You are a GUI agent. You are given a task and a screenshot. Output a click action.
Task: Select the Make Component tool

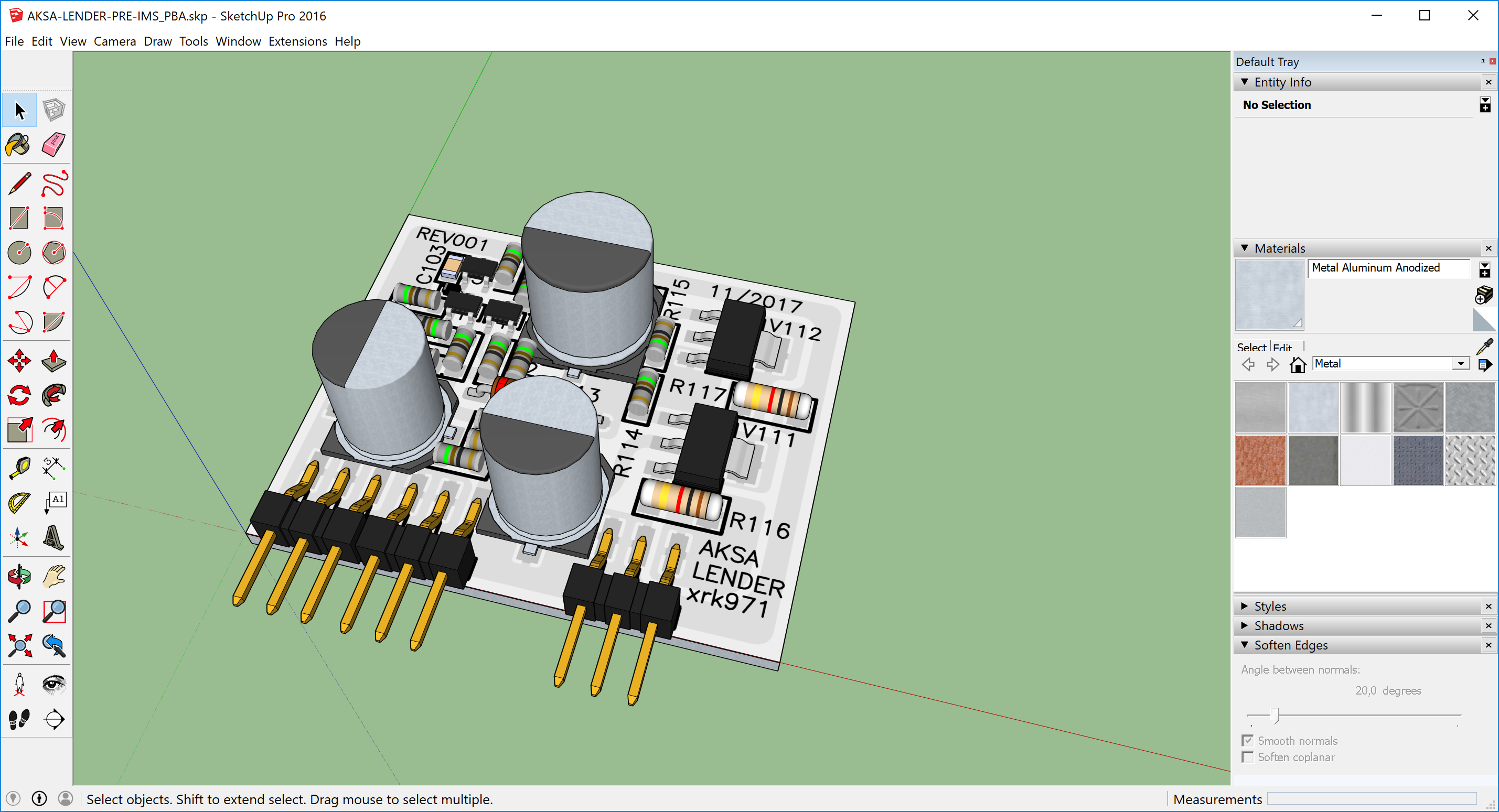tap(53, 110)
